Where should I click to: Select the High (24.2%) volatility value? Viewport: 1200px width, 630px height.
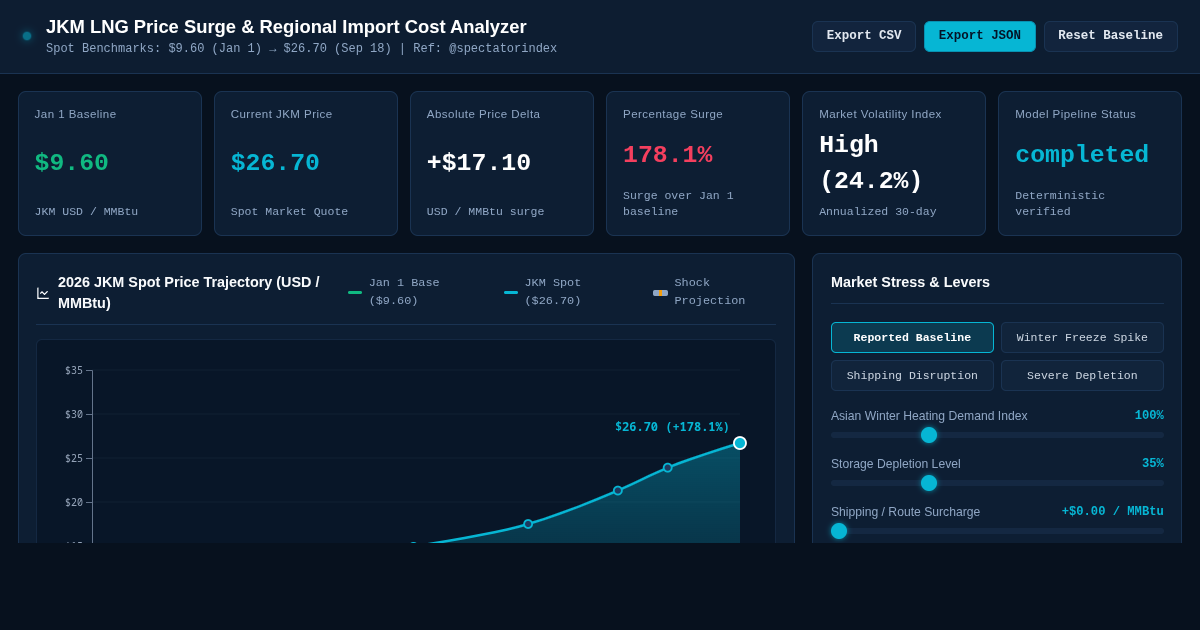pos(871,163)
